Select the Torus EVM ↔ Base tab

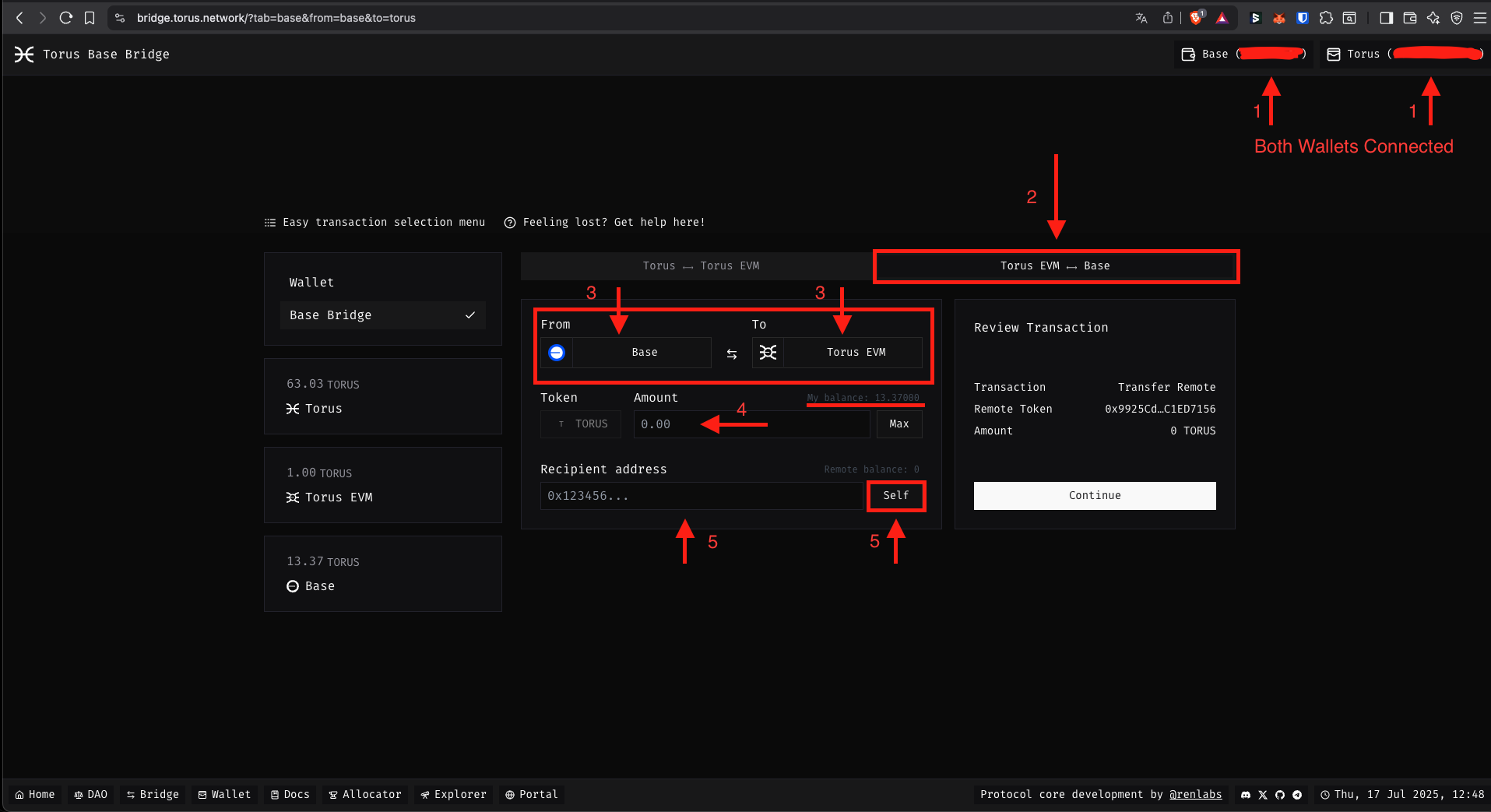(x=1055, y=266)
